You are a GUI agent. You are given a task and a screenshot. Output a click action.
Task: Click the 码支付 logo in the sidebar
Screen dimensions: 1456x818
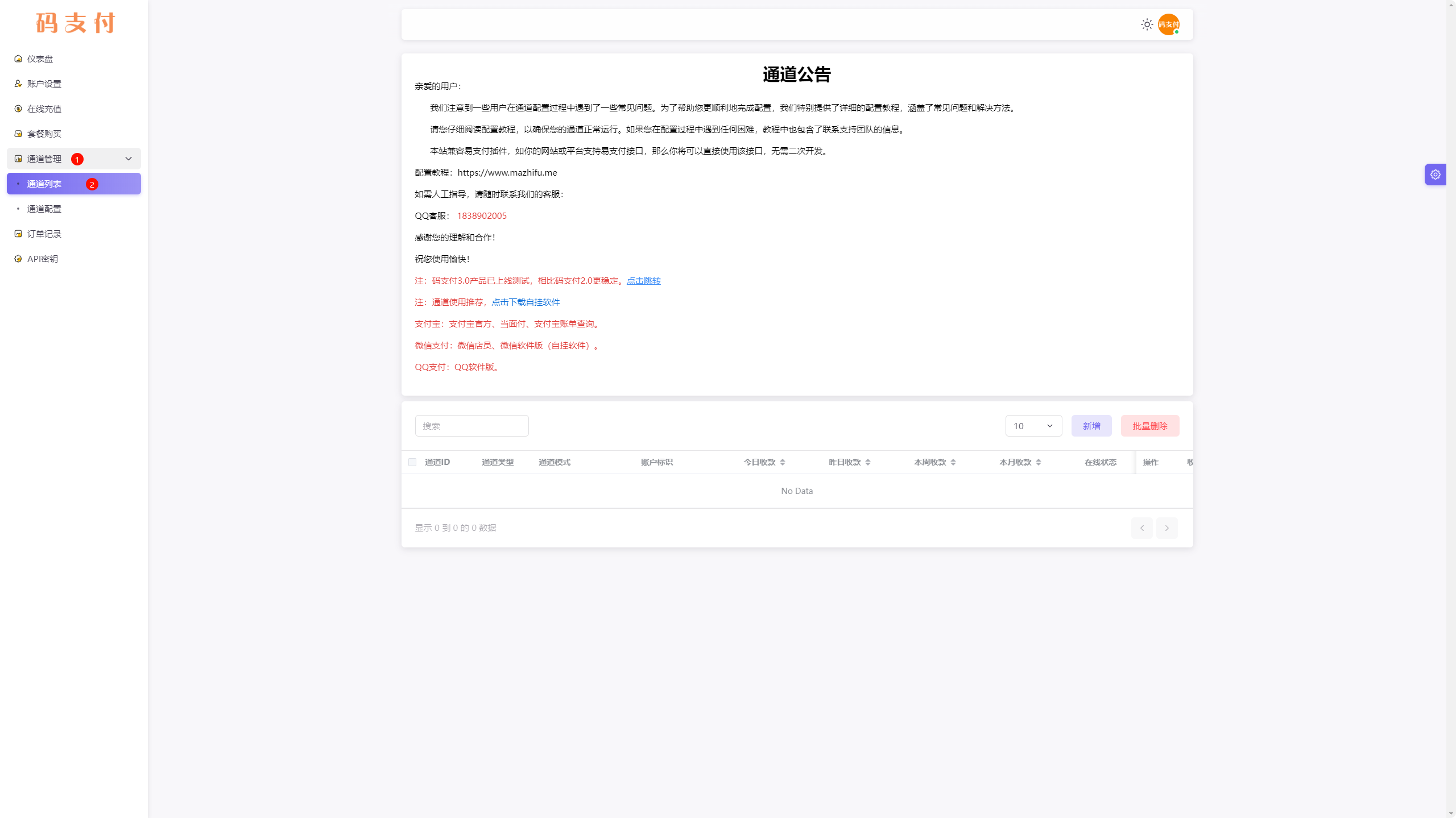click(x=74, y=23)
